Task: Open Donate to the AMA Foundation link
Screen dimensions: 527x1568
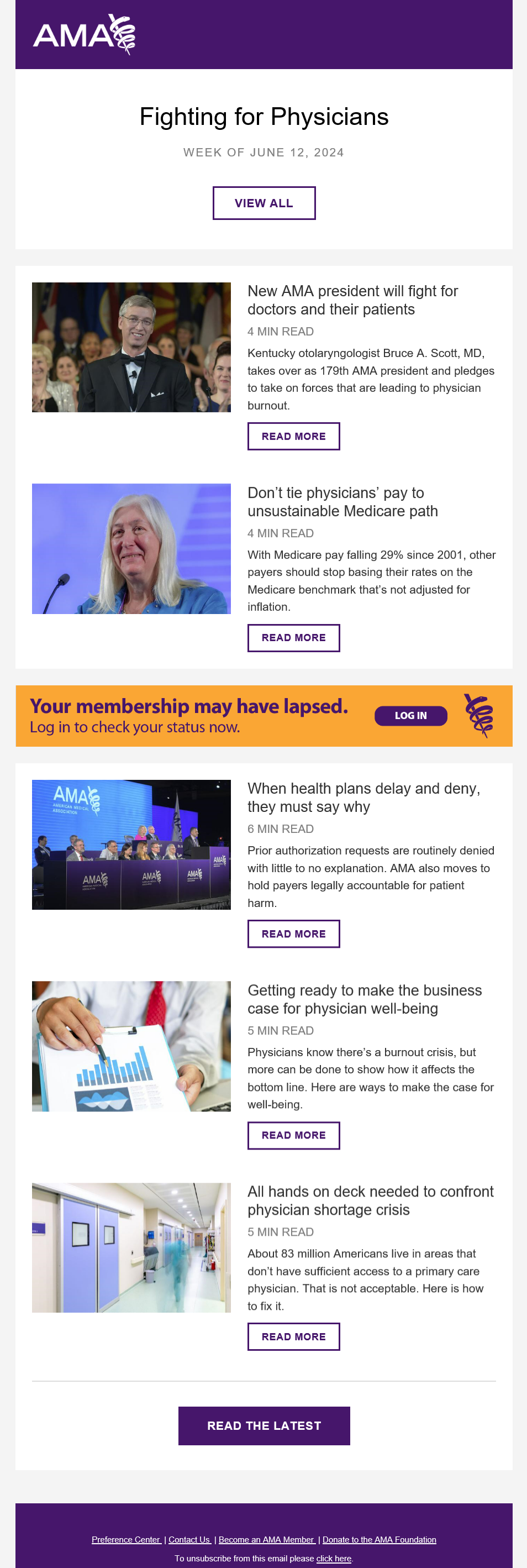Action: [379, 1539]
